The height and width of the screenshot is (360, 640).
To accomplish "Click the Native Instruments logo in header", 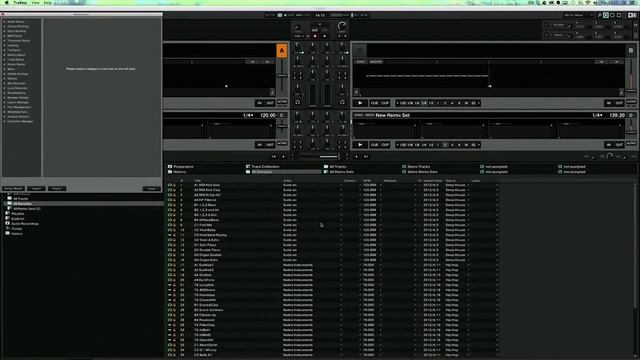I will coord(632,15).
